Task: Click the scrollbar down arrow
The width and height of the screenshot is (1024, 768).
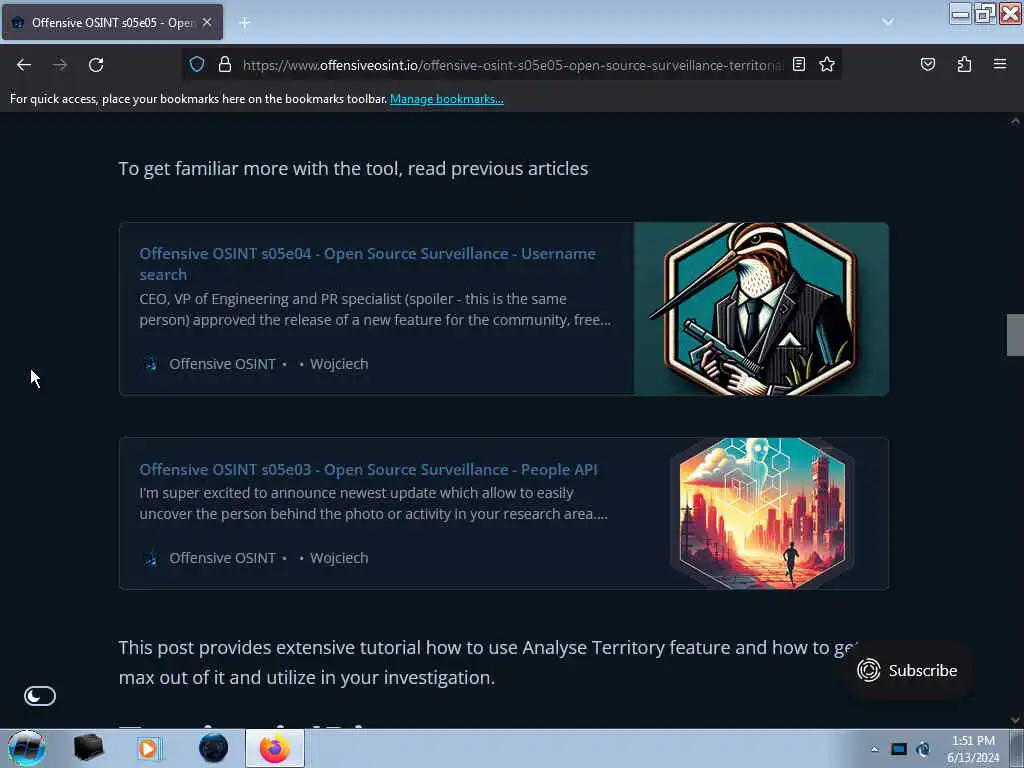Action: pos(1015,720)
